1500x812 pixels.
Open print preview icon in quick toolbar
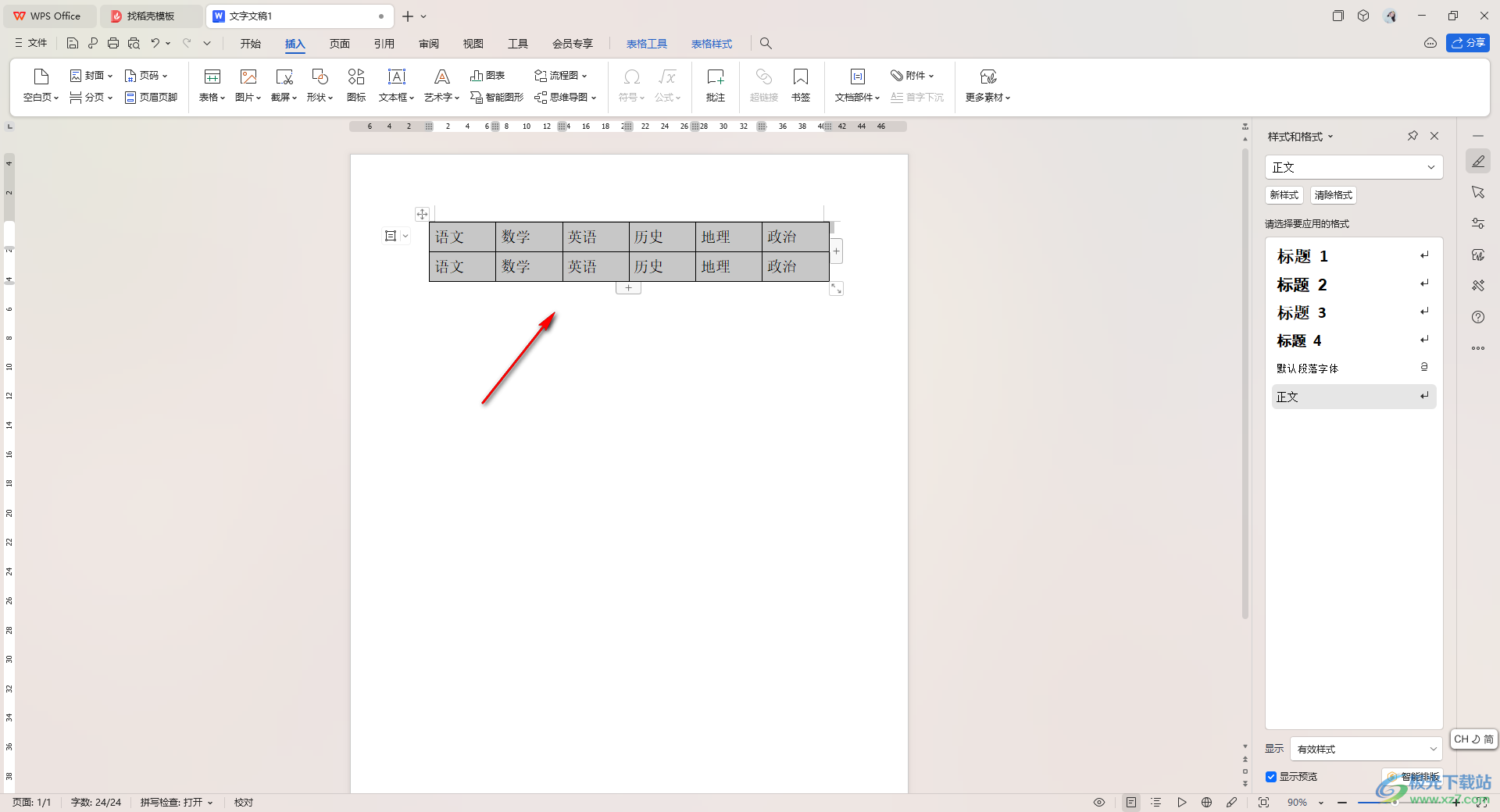[x=134, y=44]
